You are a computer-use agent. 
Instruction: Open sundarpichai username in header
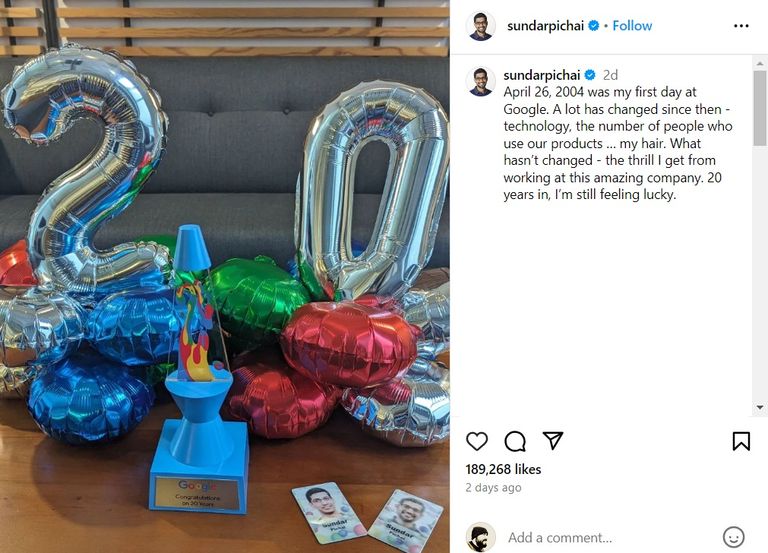545,26
